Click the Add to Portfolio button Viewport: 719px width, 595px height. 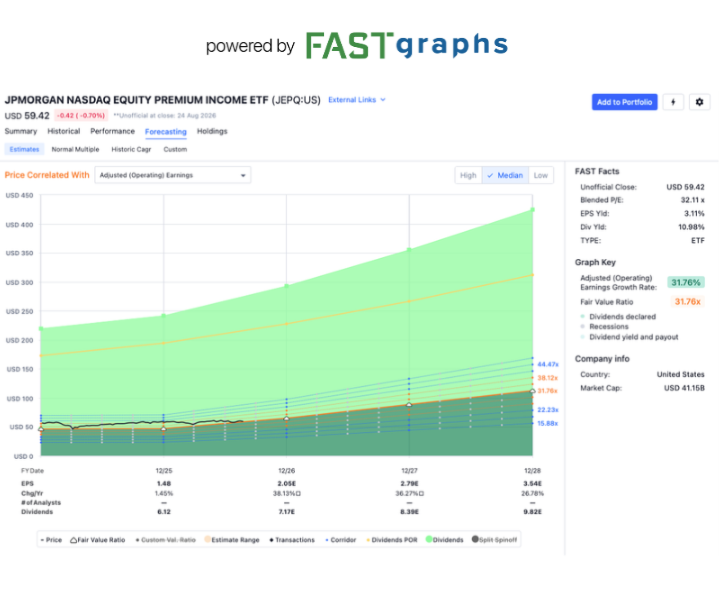(624, 102)
